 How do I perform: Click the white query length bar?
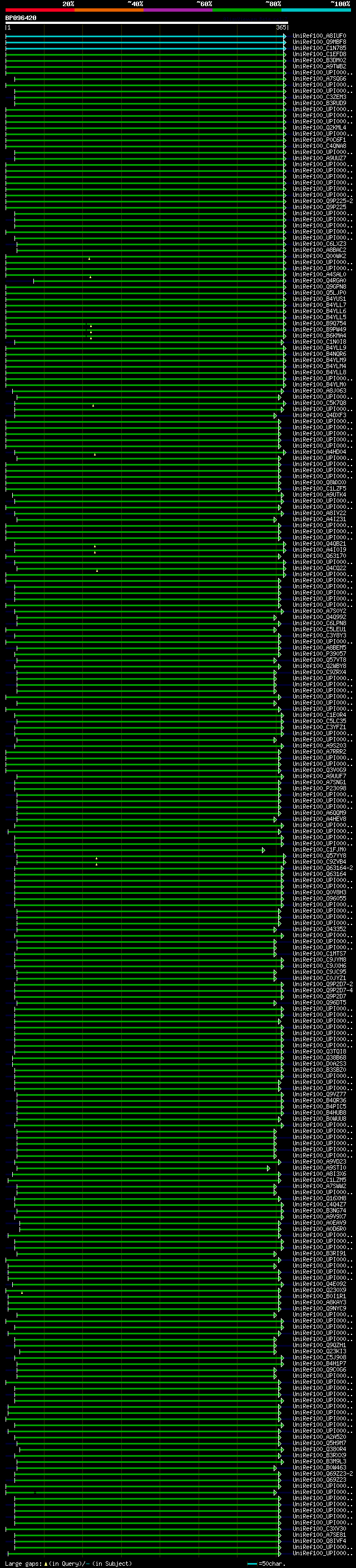pos(147,23)
